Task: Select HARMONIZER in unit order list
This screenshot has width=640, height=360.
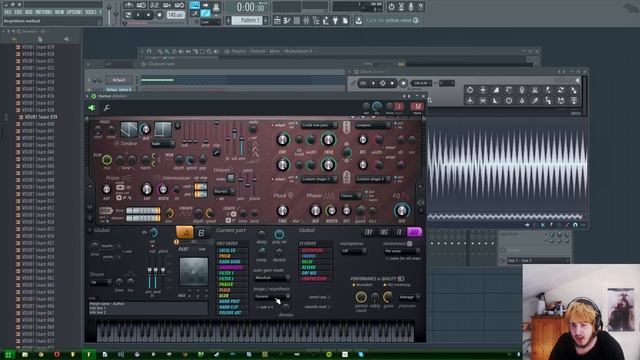Action: [x=231, y=267]
